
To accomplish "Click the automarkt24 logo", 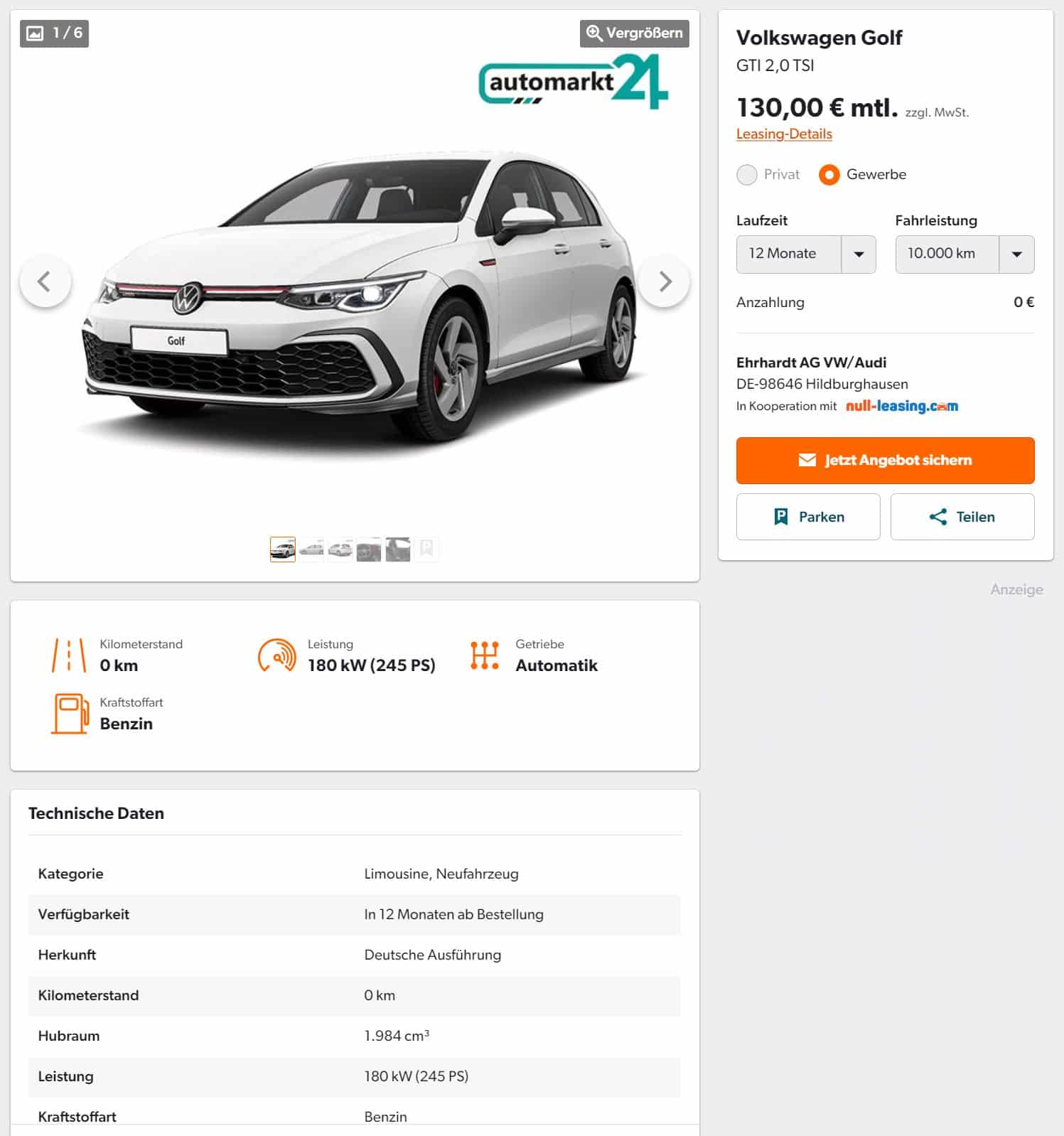I will (x=574, y=82).
